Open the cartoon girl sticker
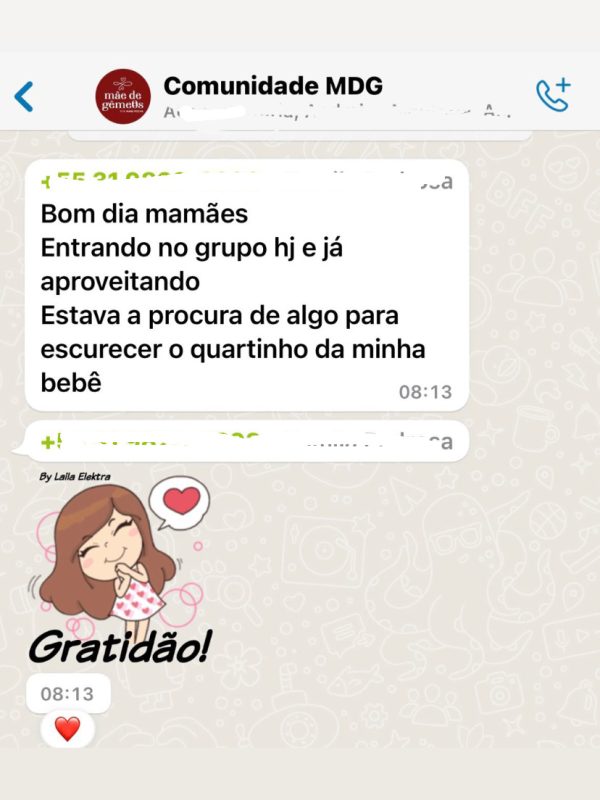Image resolution: width=600 pixels, height=800 pixels. coord(121,568)
